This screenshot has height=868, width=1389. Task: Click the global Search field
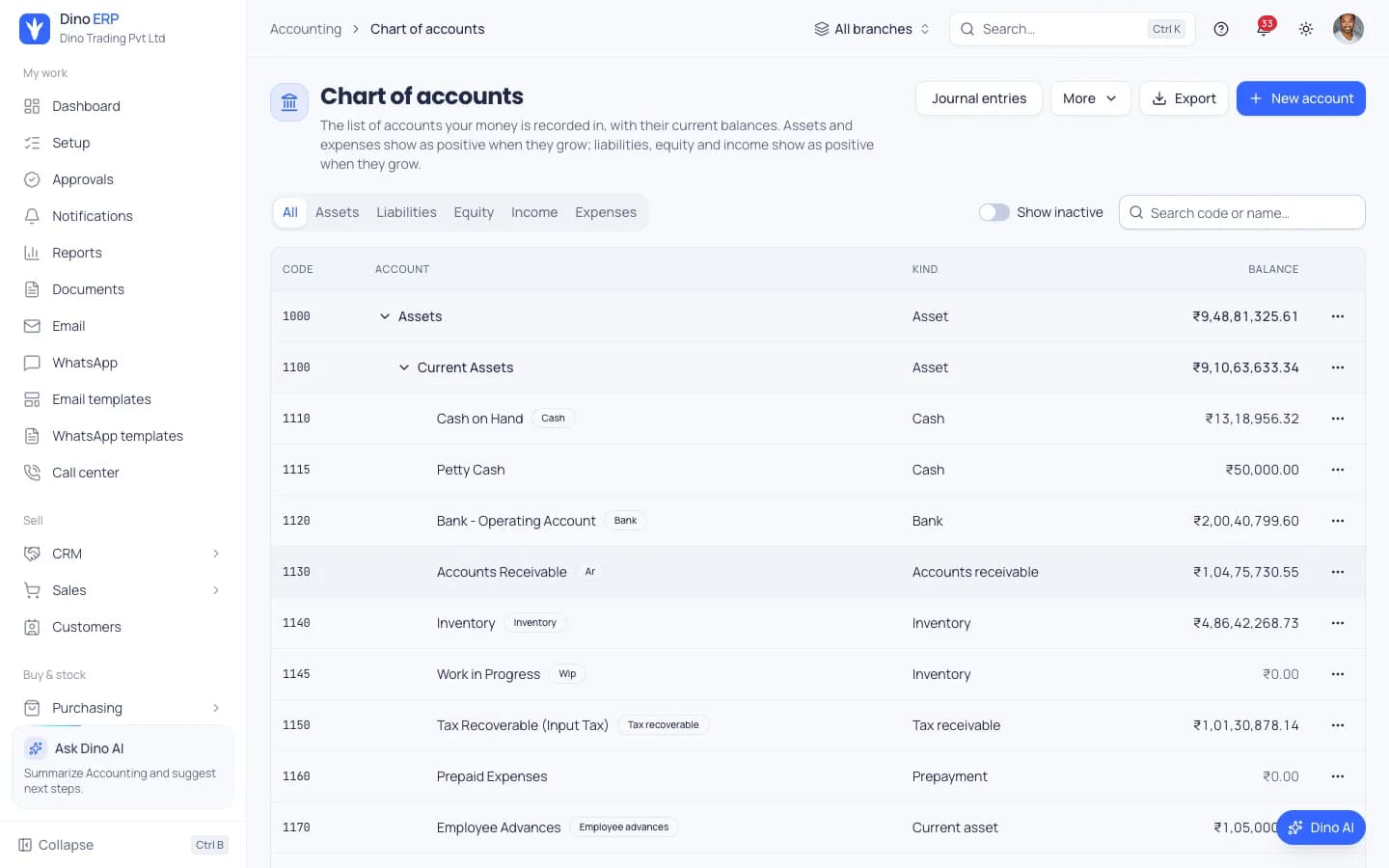(1073, 29)
